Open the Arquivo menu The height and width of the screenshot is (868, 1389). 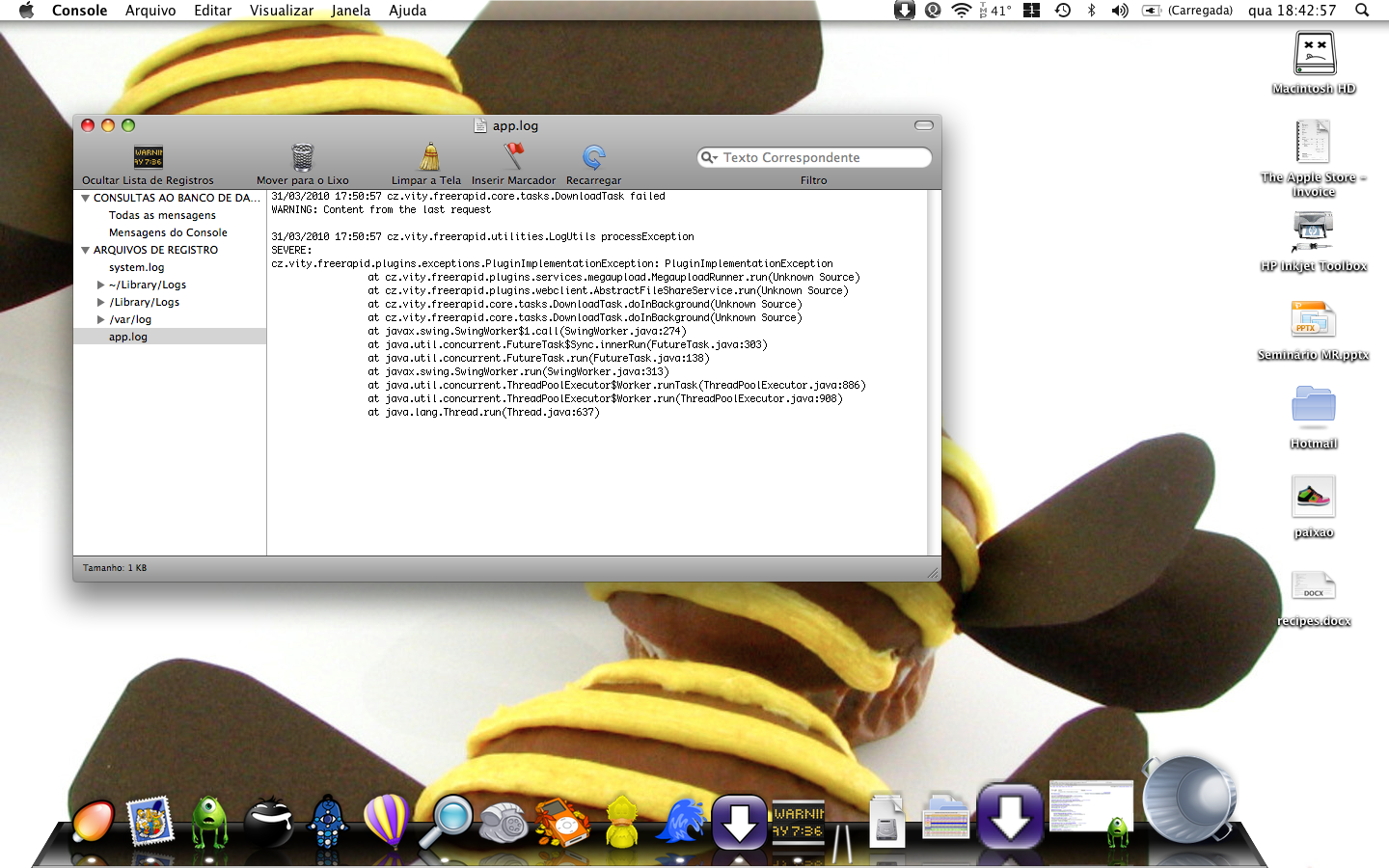coord(150,11)
